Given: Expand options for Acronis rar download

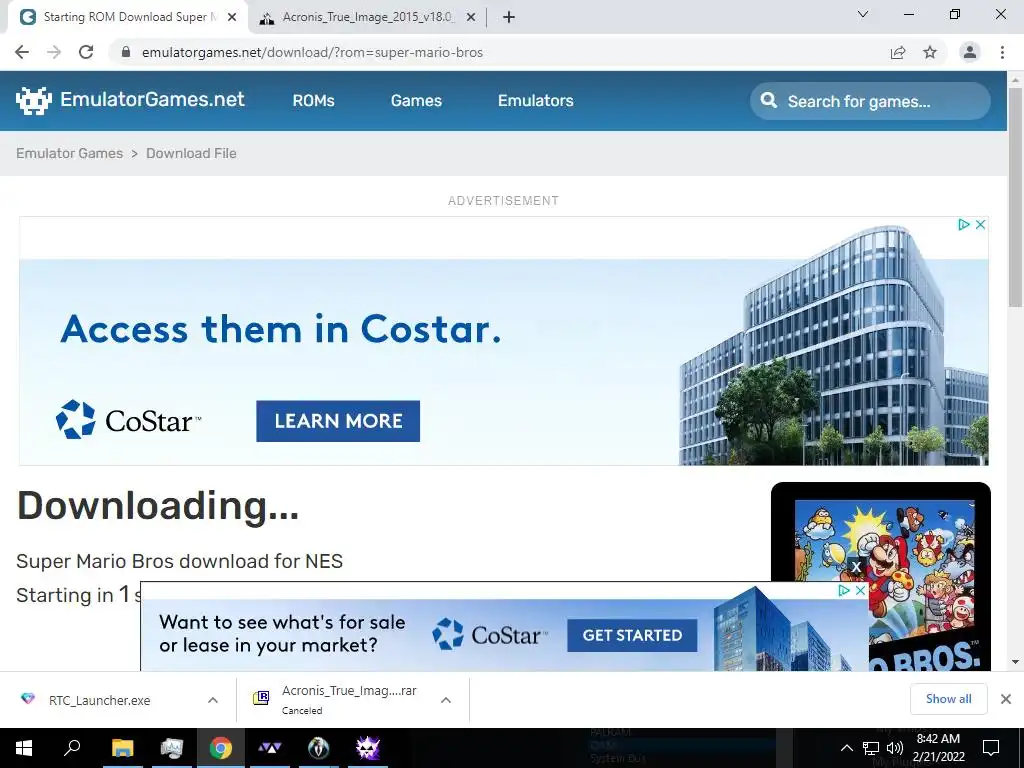Looking at the screenshot, I should tap(446, 700).
